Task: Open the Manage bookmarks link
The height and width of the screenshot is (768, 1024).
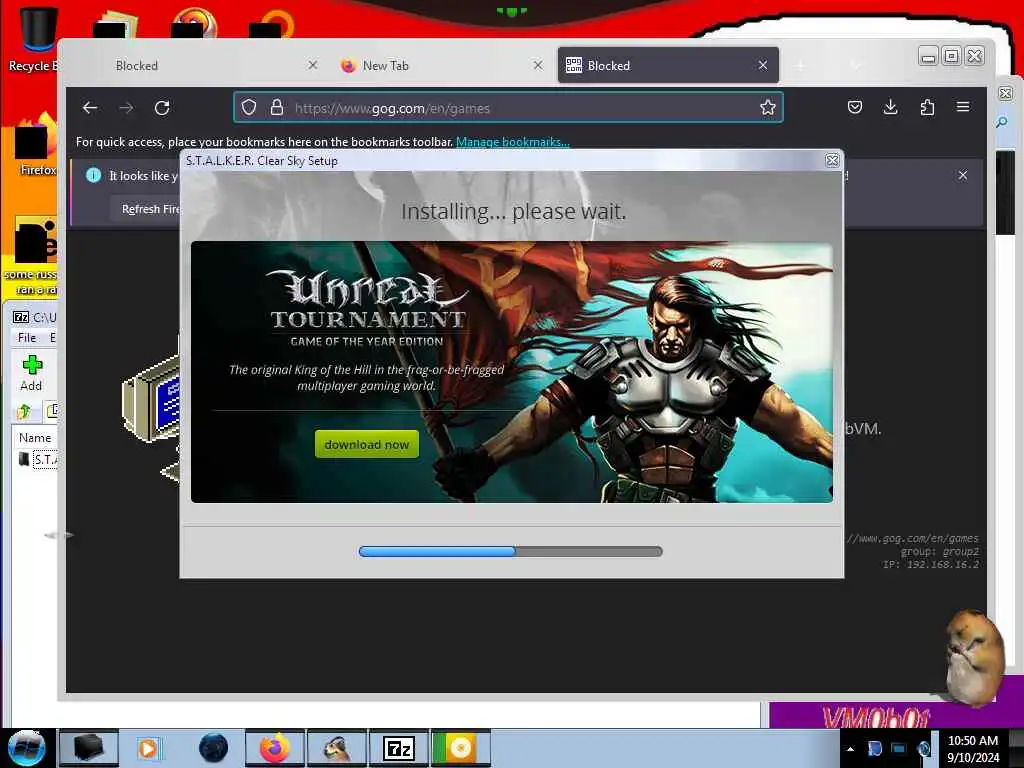Action: 513,142
